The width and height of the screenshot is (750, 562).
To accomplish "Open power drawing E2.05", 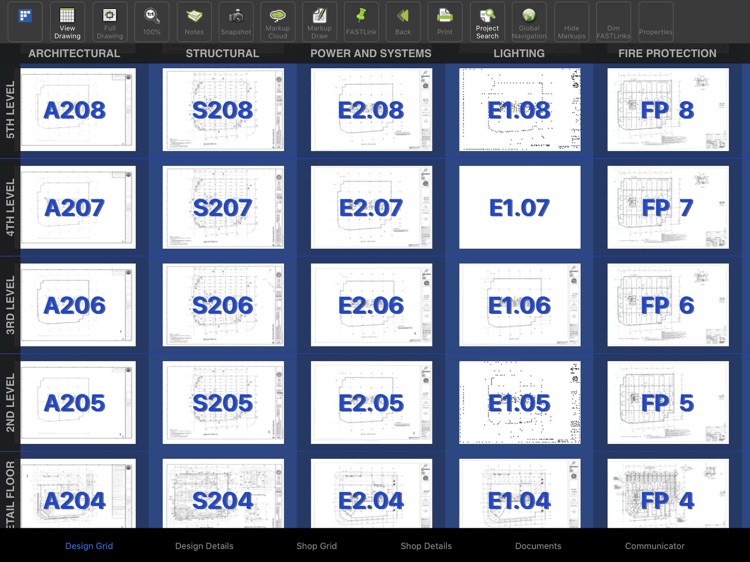I will pos(371,402).
